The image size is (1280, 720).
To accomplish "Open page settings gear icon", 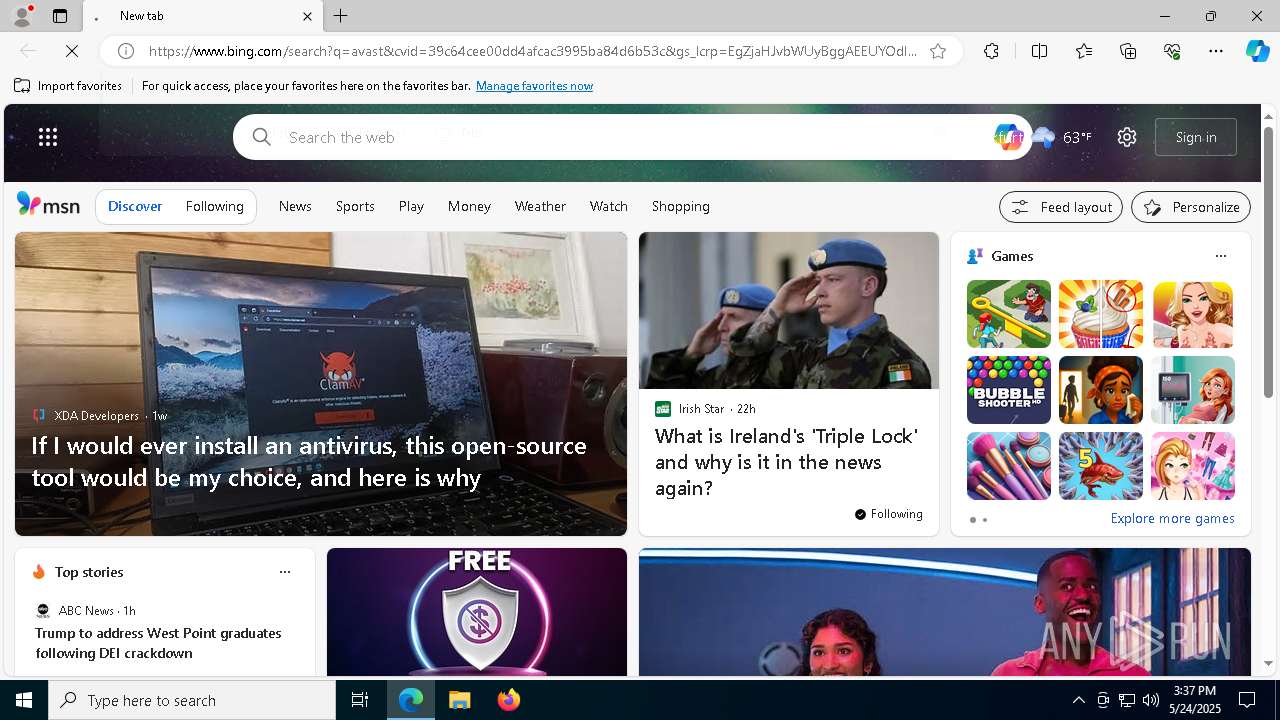I will pos(1127,137).
